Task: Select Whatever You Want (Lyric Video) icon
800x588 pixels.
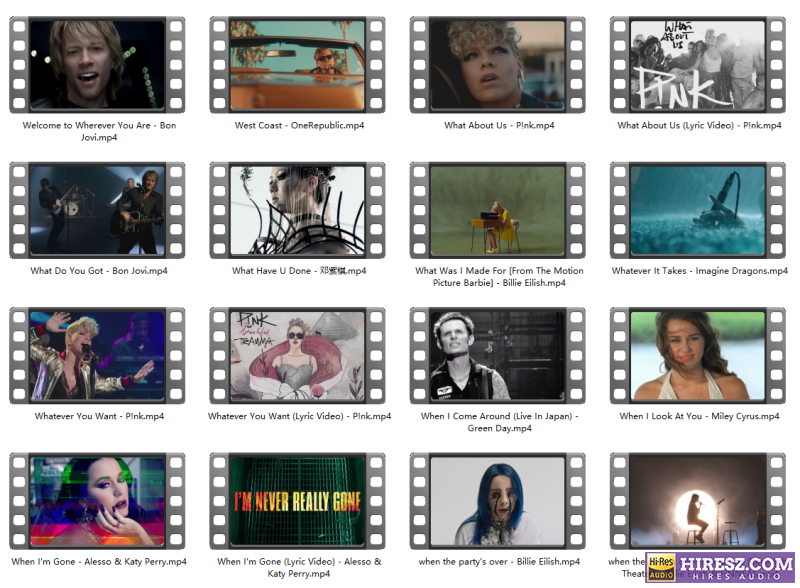Action: [297, 355]
